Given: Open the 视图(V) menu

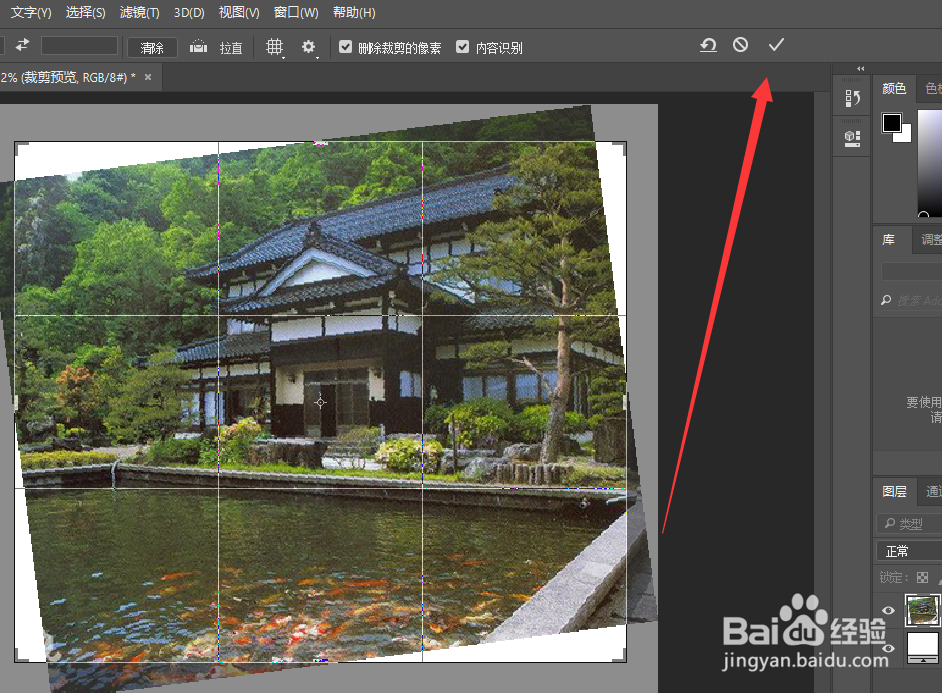Looking at the screenshot, I should pyautogui.click(x=239, y=13).
